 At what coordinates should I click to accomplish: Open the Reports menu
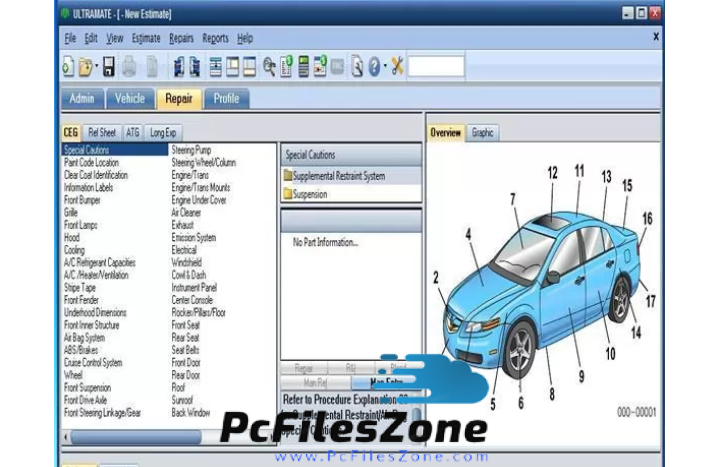coord(215,38)
